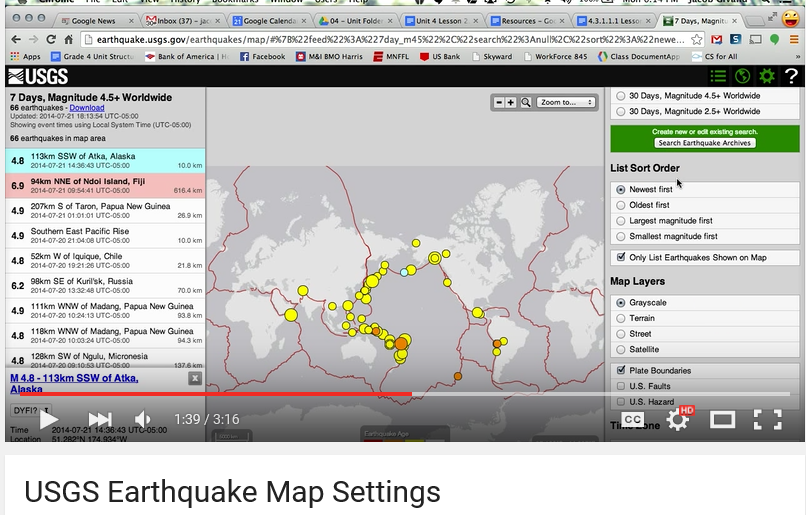Viewport: 806px width, 515px height.
Task: Open M 4.8 - 113km SSW of Atka link
Action: point(75,383)
